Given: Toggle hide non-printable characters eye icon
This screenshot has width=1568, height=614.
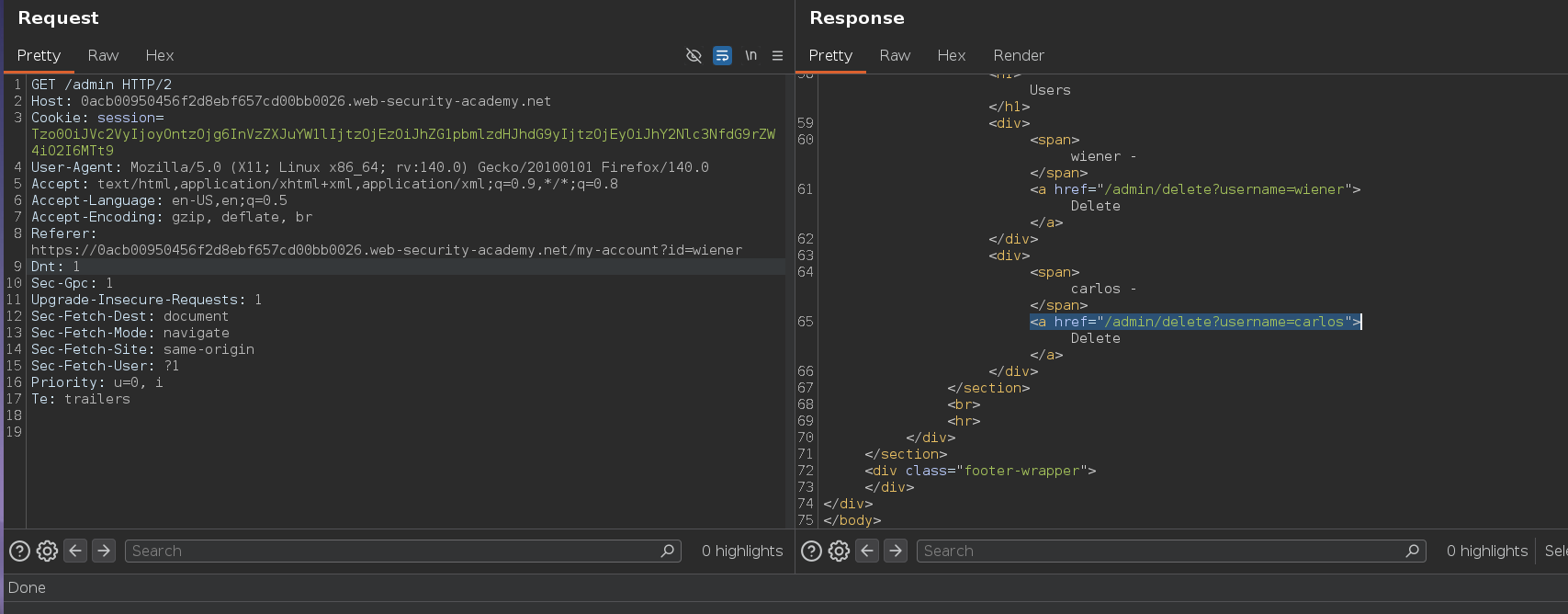Looking at the screenshot, I should point(694,56).
